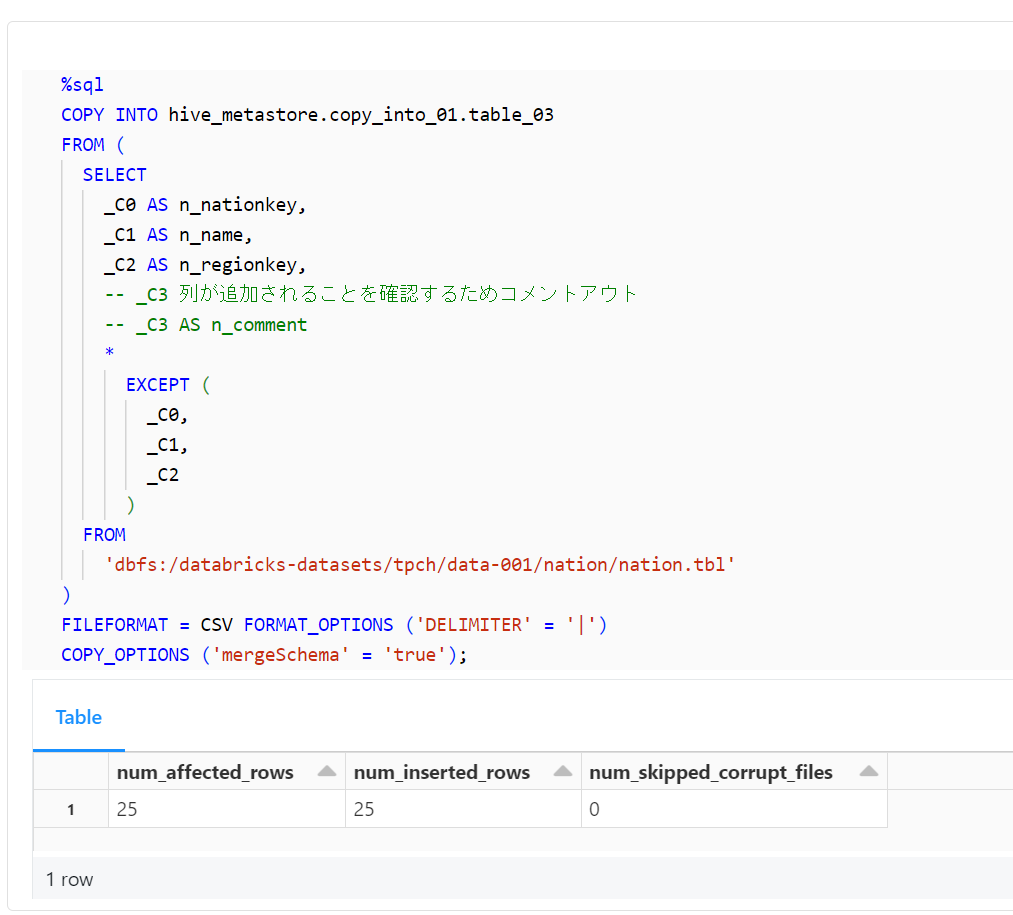Select the num_inserted_rows column header
1013x915 pixels.
pos(441,772)
